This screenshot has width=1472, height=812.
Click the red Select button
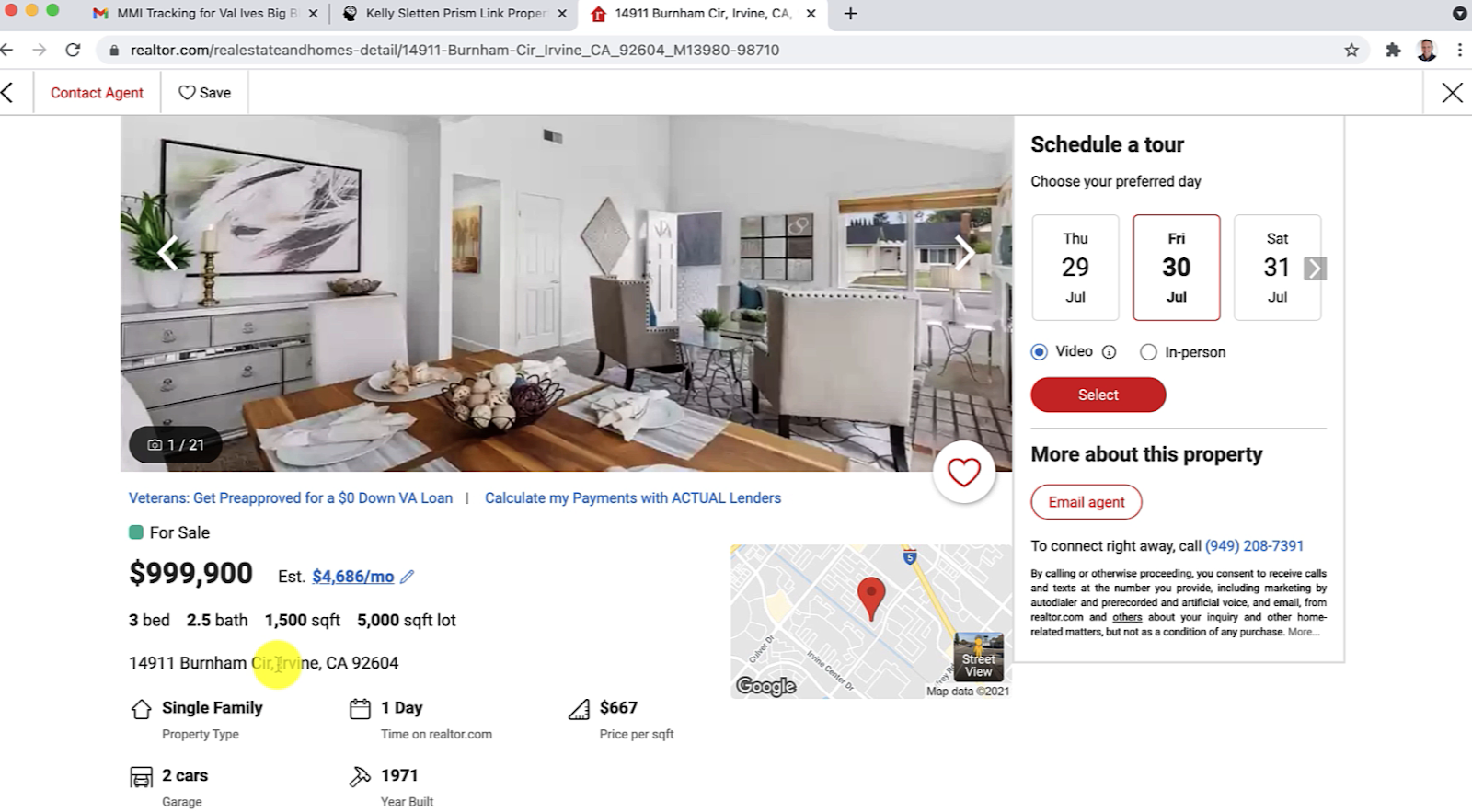1098,395
